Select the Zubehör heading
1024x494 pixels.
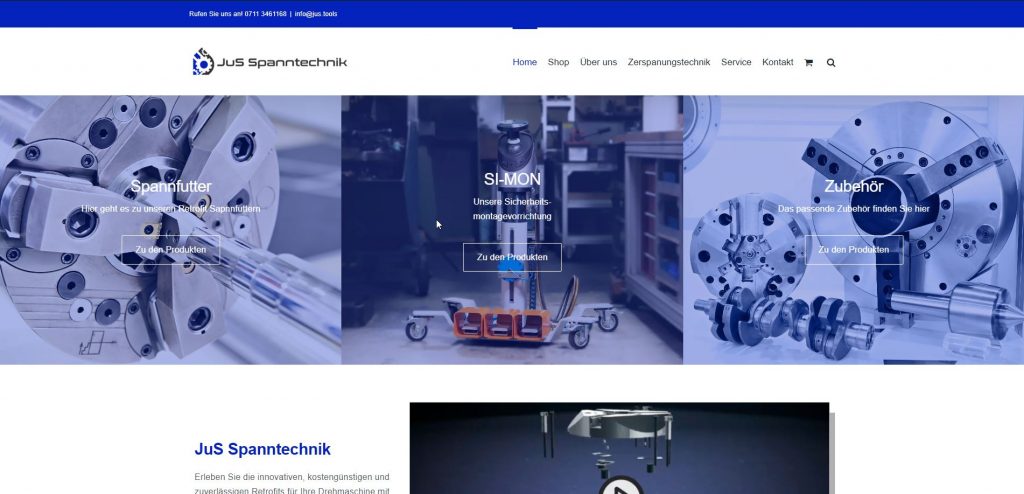(x=854, y=186)
